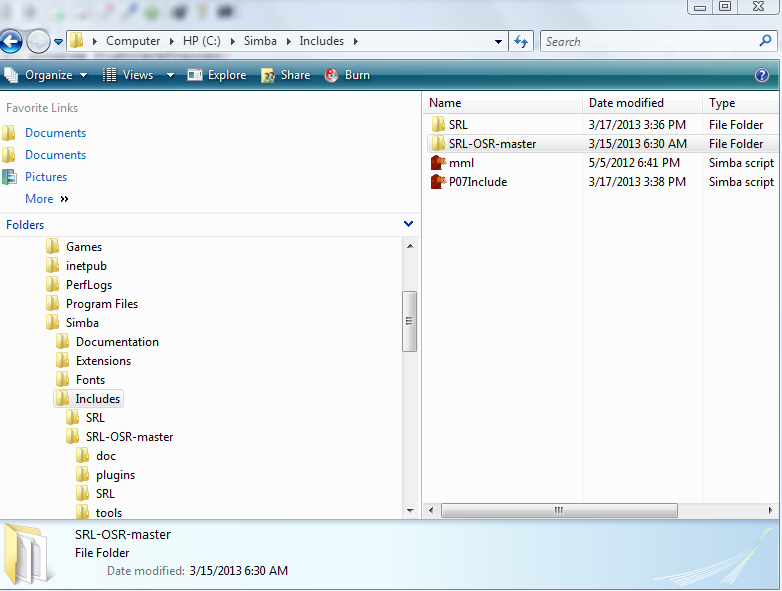Select plugins folder in the tree
Screen dimensions: 782x591
pyautogui.click(x=115, y=475)
